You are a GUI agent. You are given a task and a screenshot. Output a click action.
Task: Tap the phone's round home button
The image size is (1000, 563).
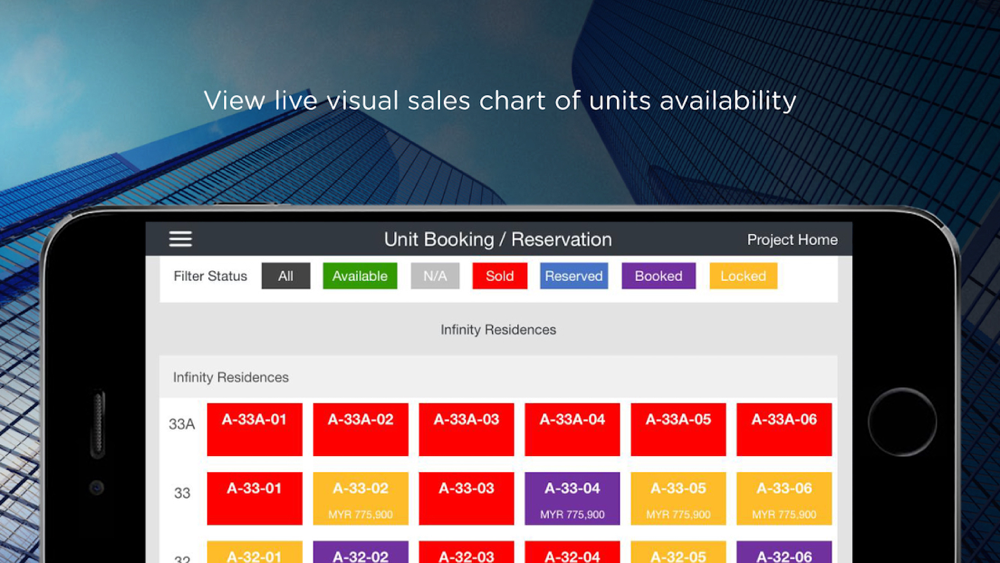pos(902,422)
